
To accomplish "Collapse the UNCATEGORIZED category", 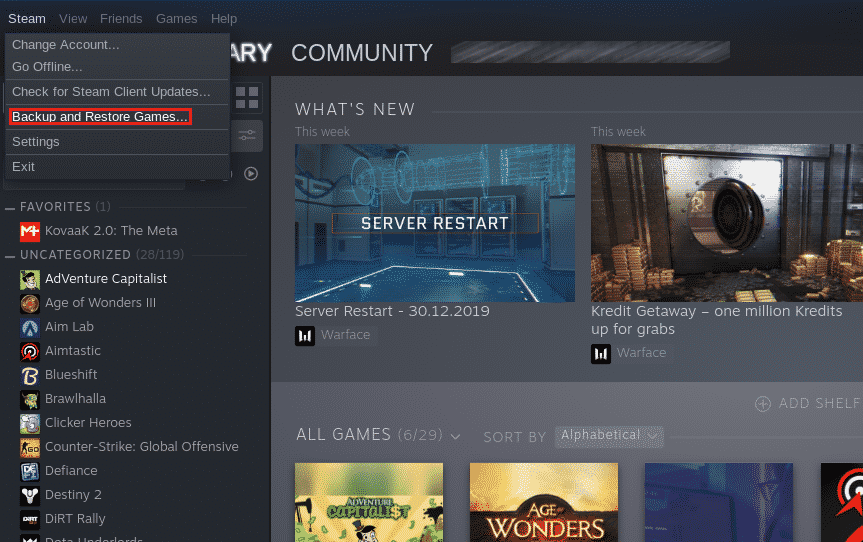I will pos(10,256).
